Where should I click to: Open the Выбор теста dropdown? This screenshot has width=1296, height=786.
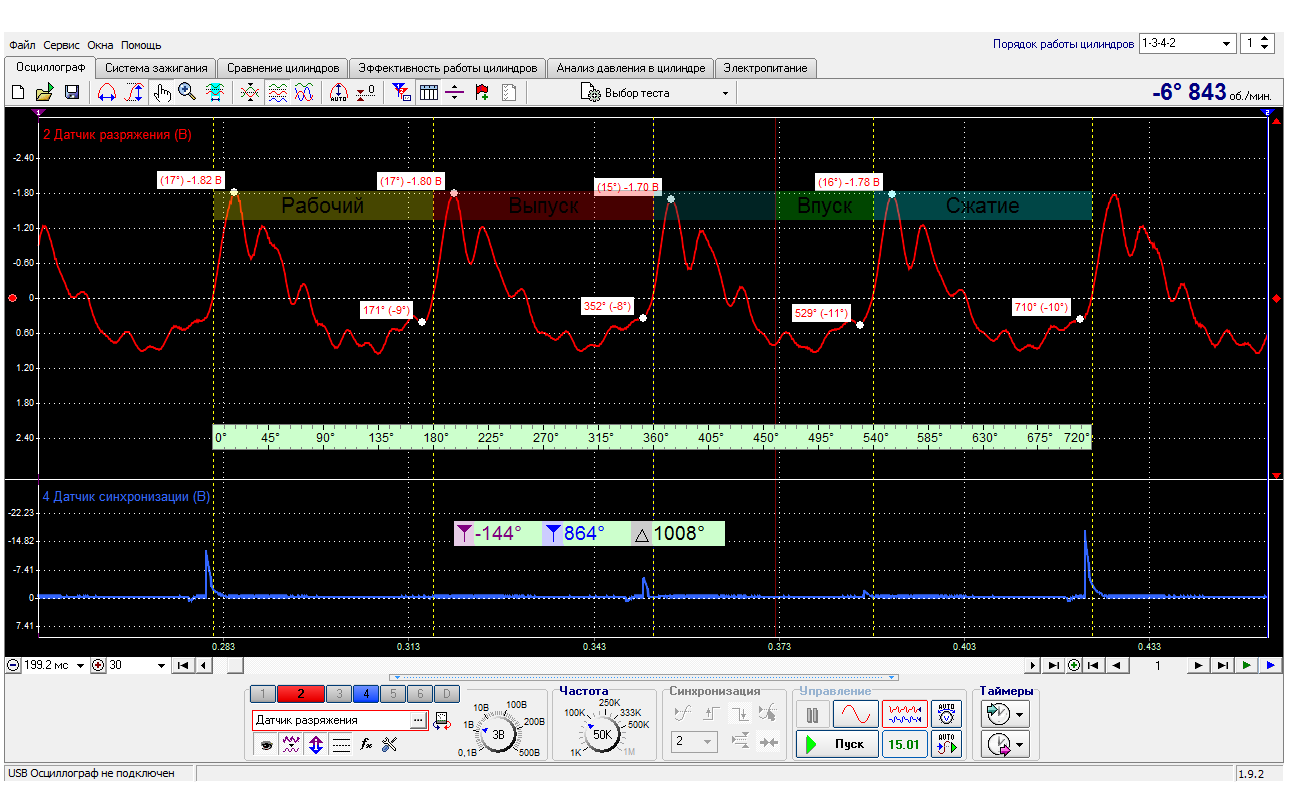coord(655,92)
